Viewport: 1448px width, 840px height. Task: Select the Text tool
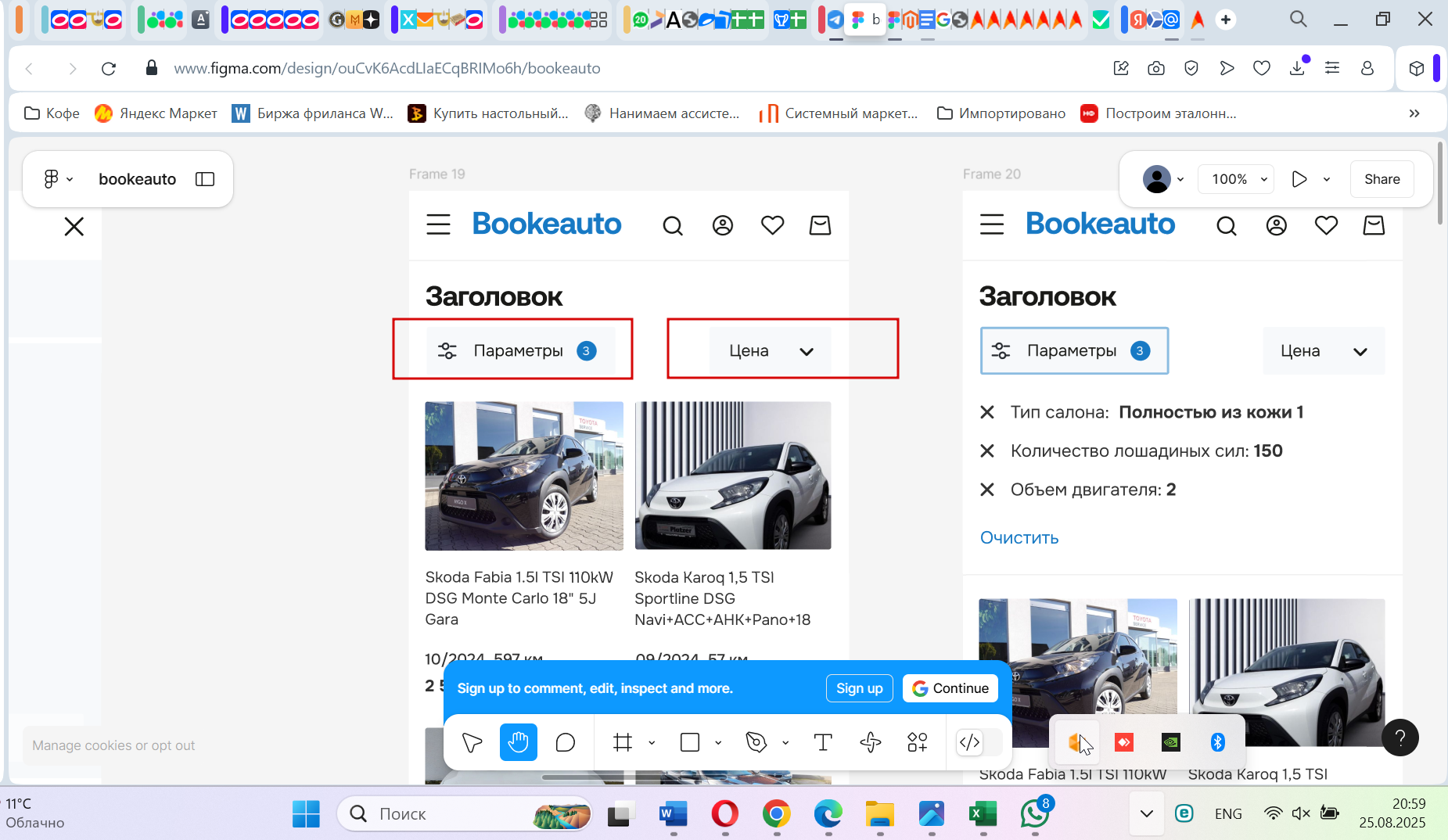pos(823,742)
